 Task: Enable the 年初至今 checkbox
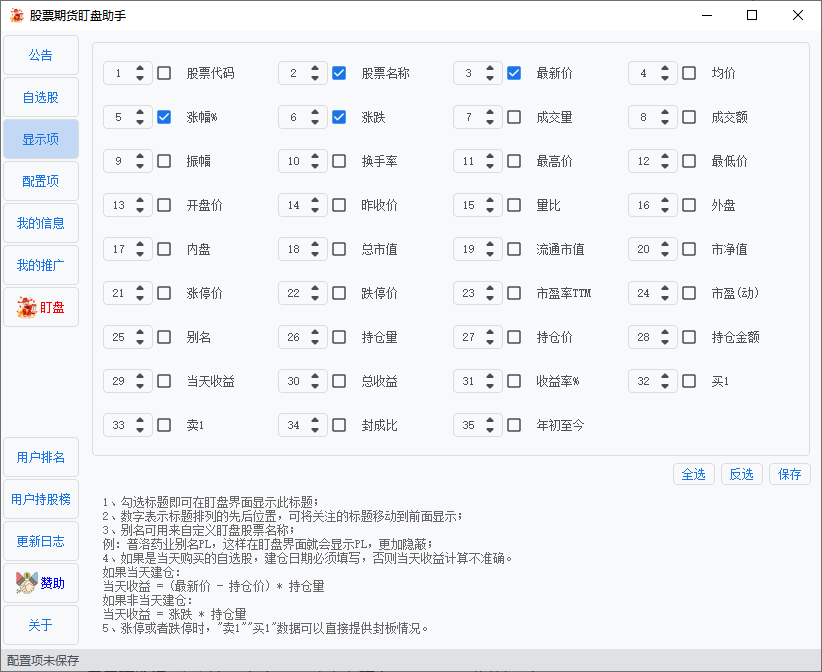coord(514,425)
